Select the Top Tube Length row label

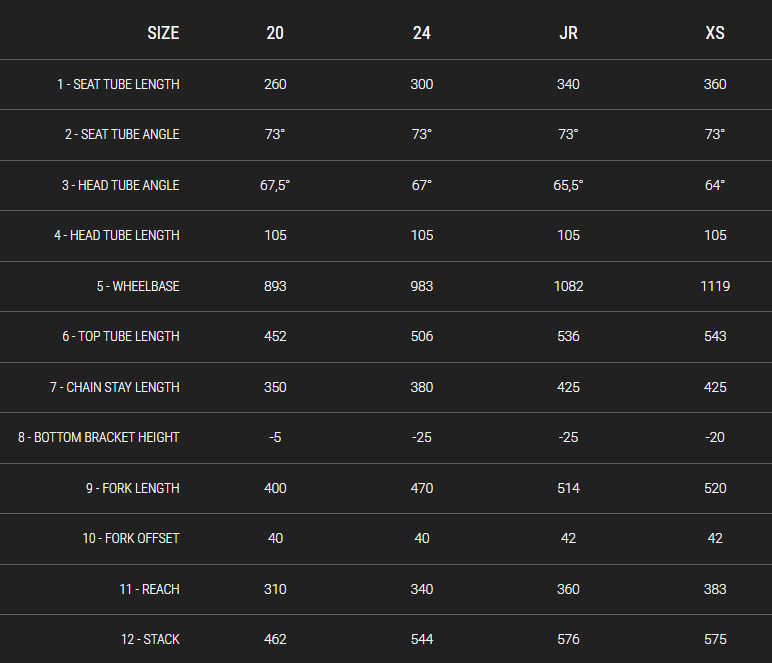(121, 336)
